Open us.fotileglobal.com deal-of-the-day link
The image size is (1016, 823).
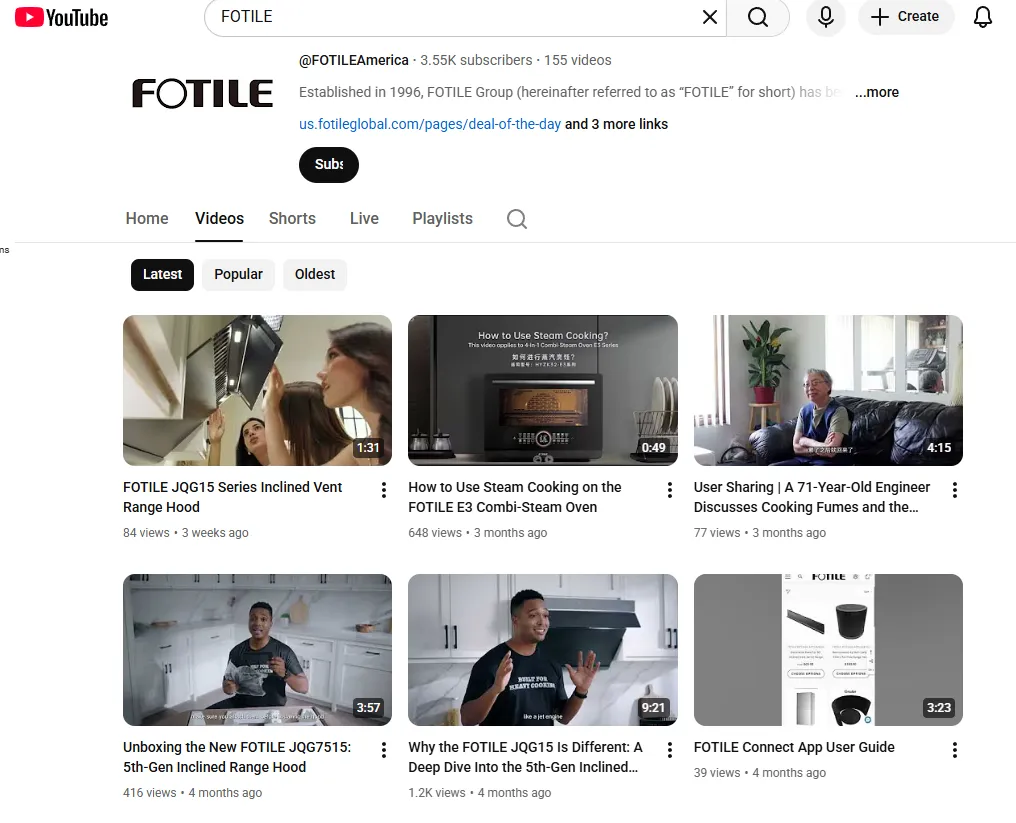[x=430, y=124]
